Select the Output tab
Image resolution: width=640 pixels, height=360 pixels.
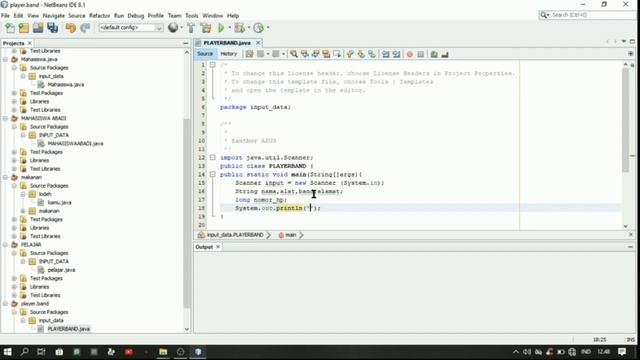[204, 247]
